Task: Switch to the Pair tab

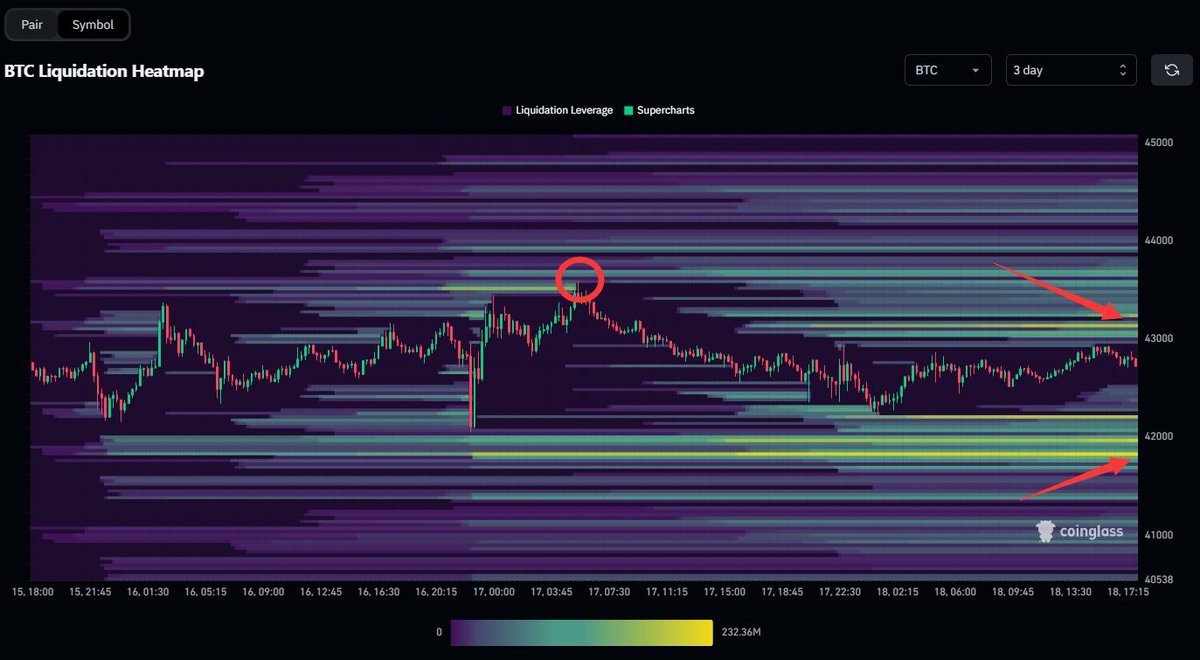Action: coord(30,24)
